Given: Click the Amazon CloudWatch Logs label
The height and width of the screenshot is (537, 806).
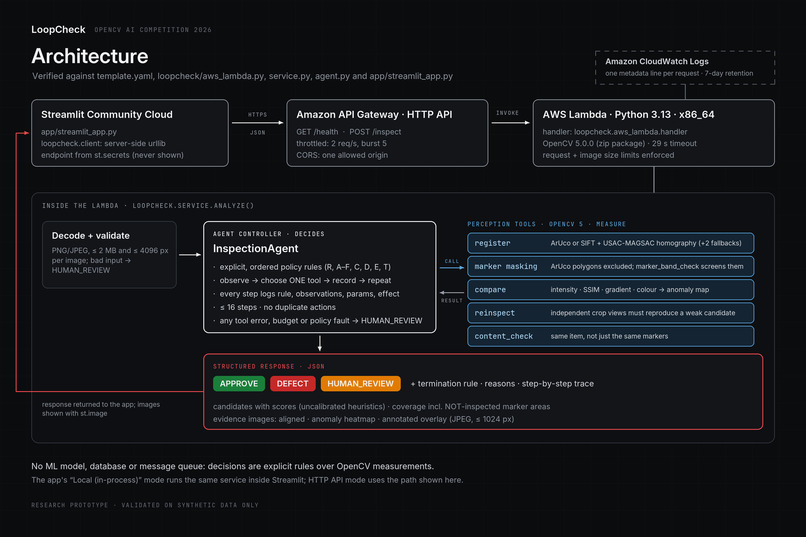Looking at the screenshot, I should (x=656, y=61).
